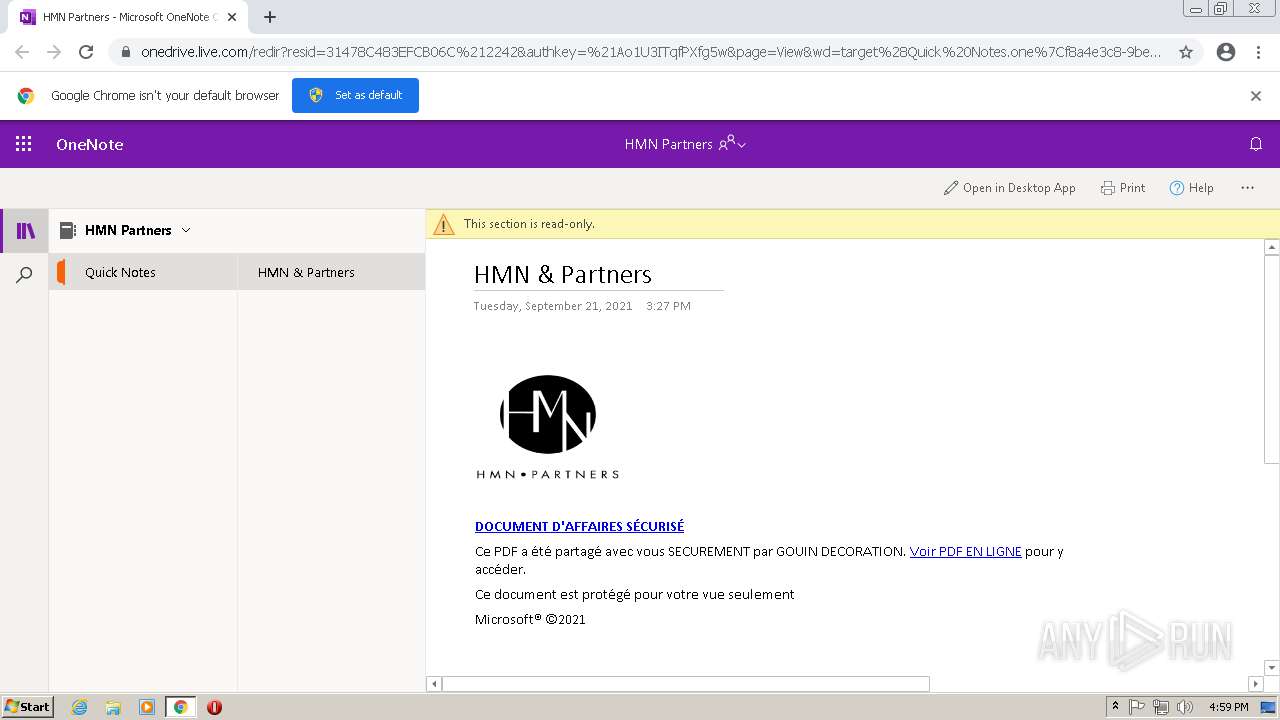Click the page title HMN & Partners

pyautogui.click(x=563, y=274)
